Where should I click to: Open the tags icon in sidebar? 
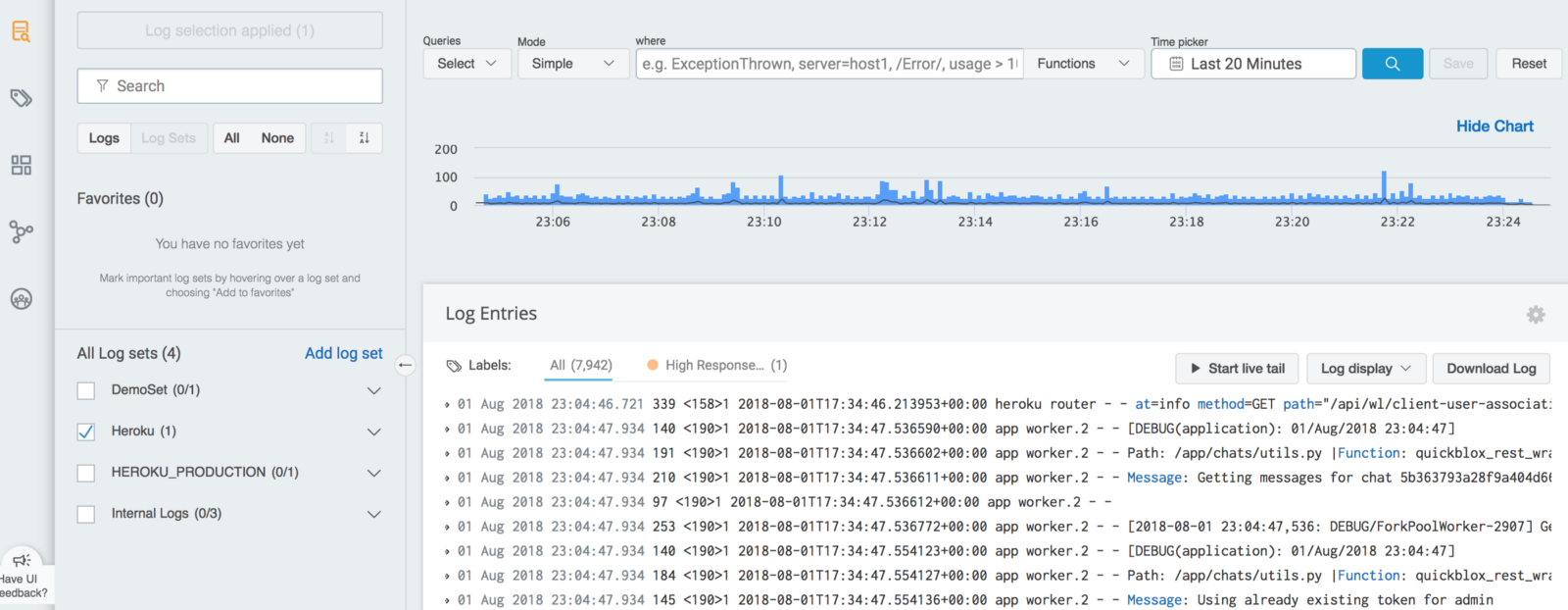click(x=21, y=98)
